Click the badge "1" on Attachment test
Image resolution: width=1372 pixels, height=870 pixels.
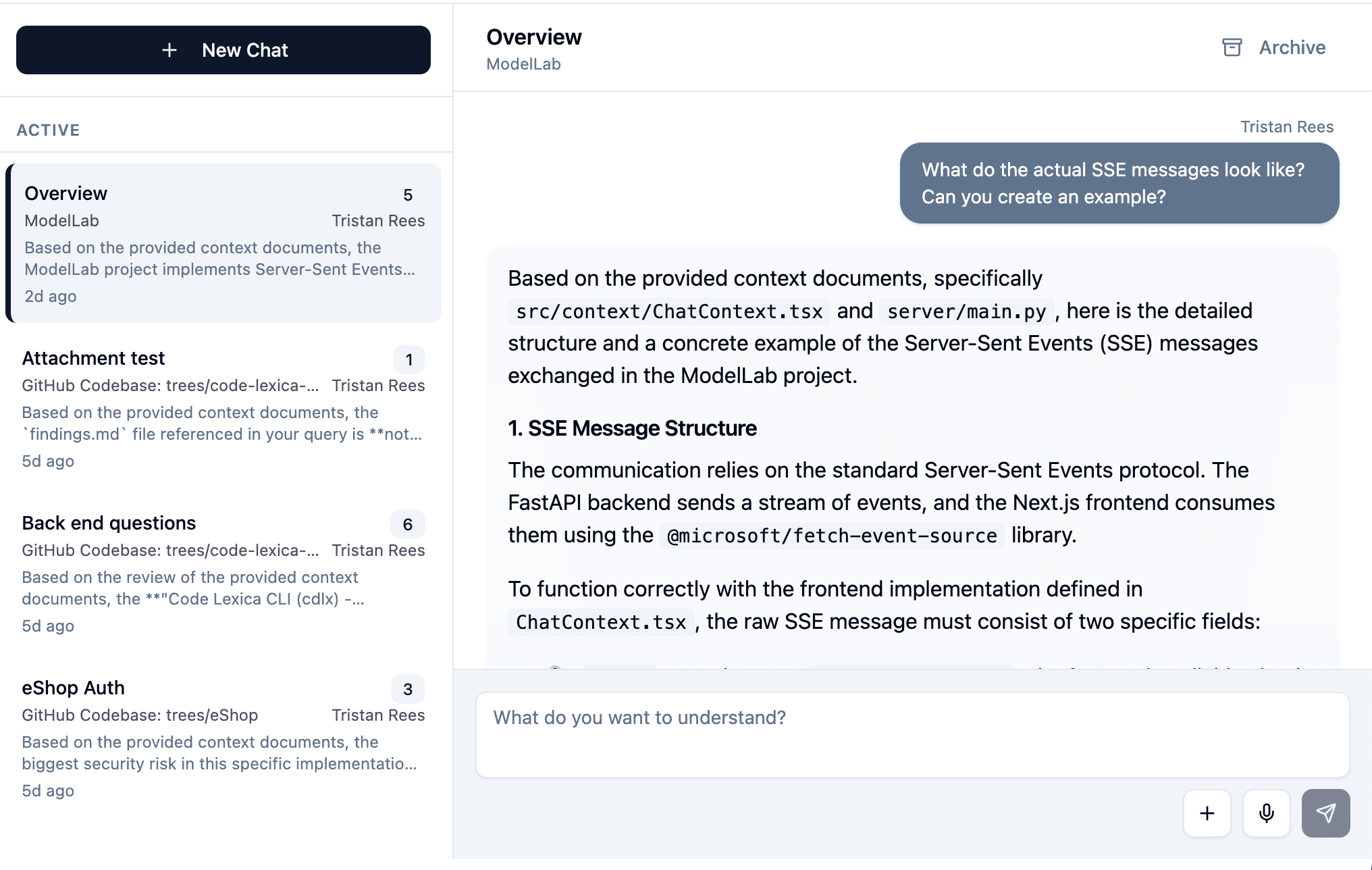coord(408,359)
